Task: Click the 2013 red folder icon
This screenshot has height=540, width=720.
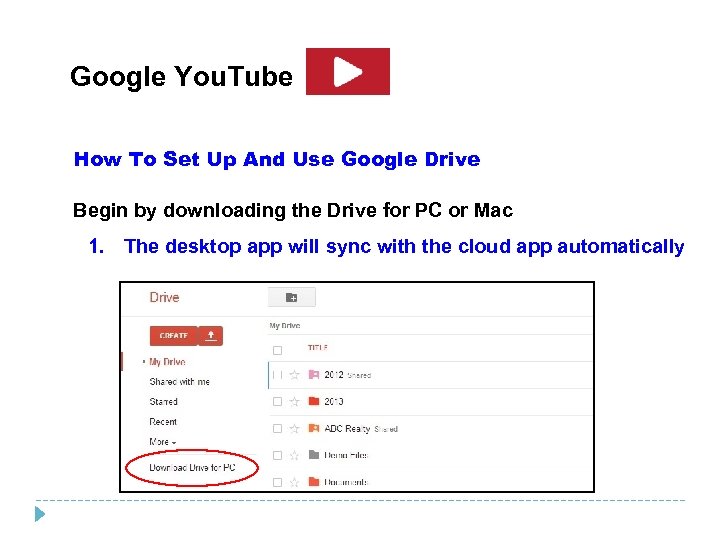Action: [x=314, y=401]
